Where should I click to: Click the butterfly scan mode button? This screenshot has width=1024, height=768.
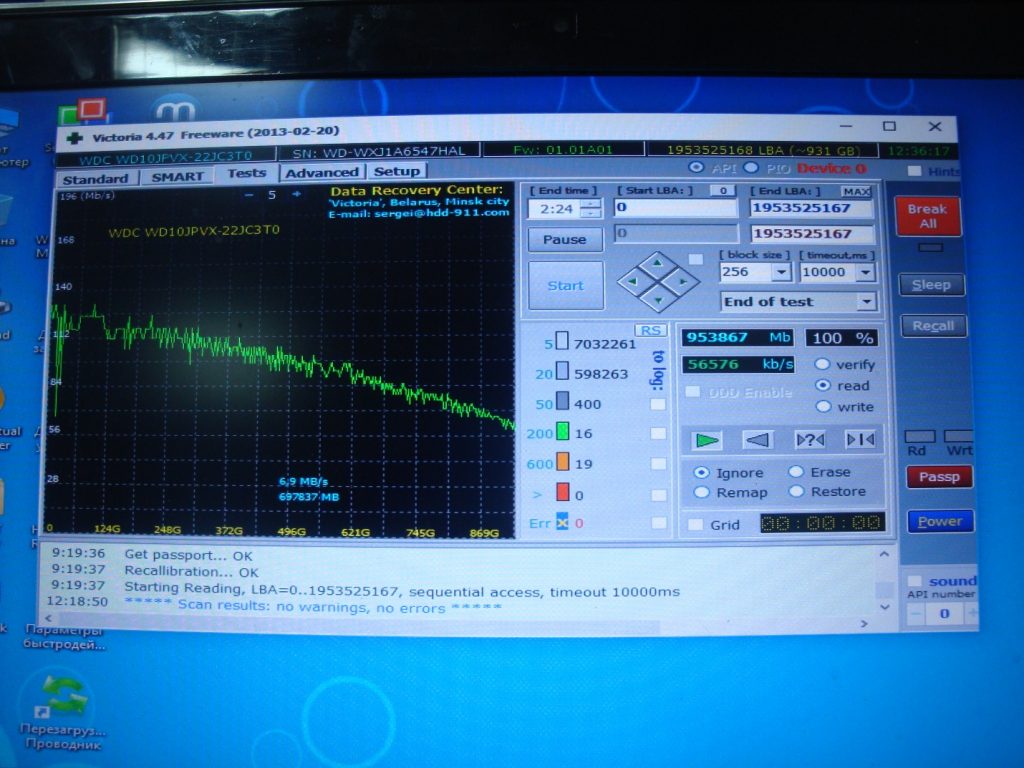tap(860, 440)
